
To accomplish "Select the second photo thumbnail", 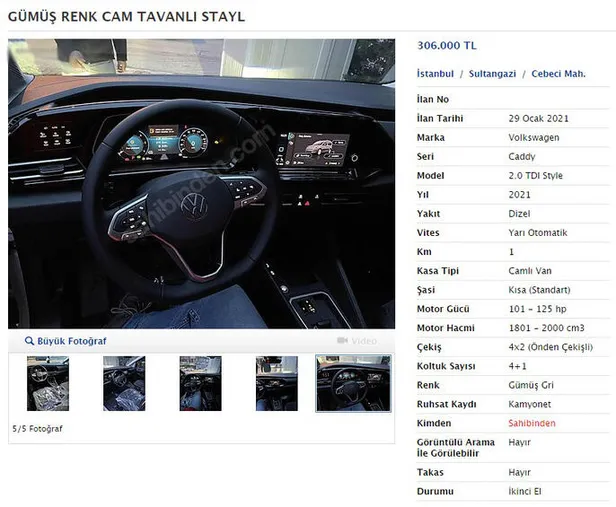I will coord(124,383).
